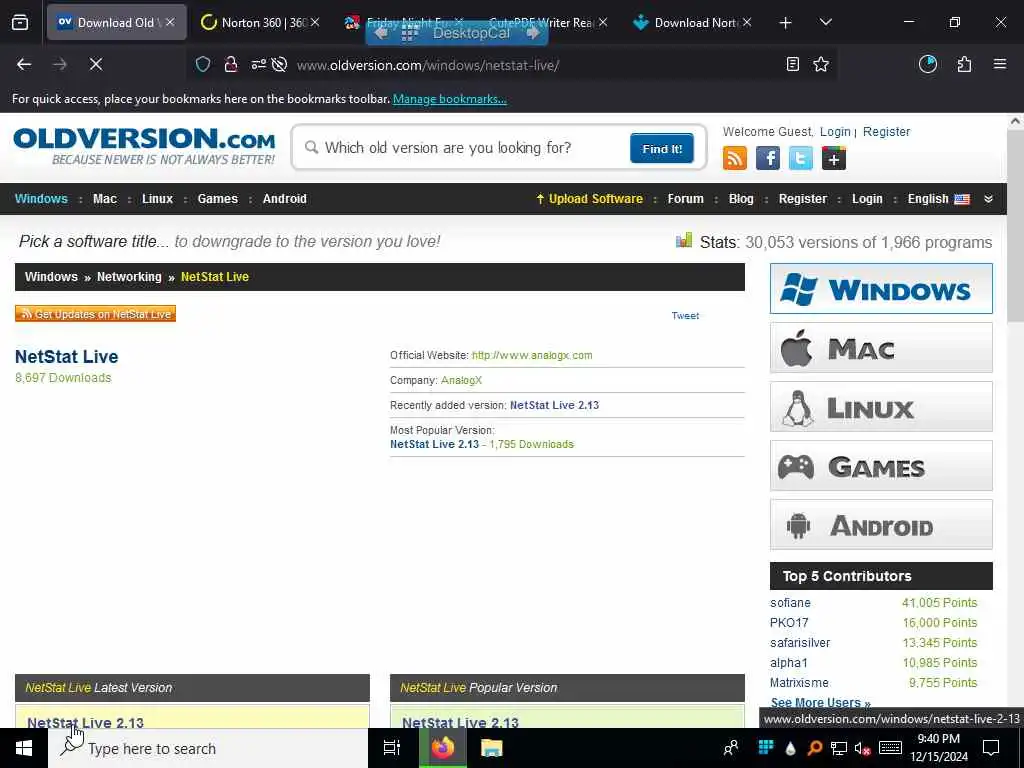This screenshot has width=1024, height=768.
Task: Click Upload Software link
Action: (589, 199)
